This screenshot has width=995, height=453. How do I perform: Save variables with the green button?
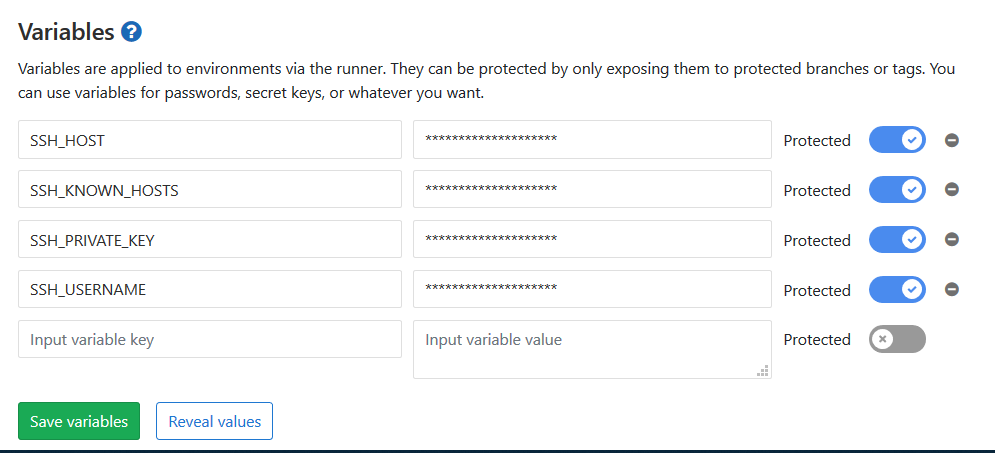pos(79,421)
